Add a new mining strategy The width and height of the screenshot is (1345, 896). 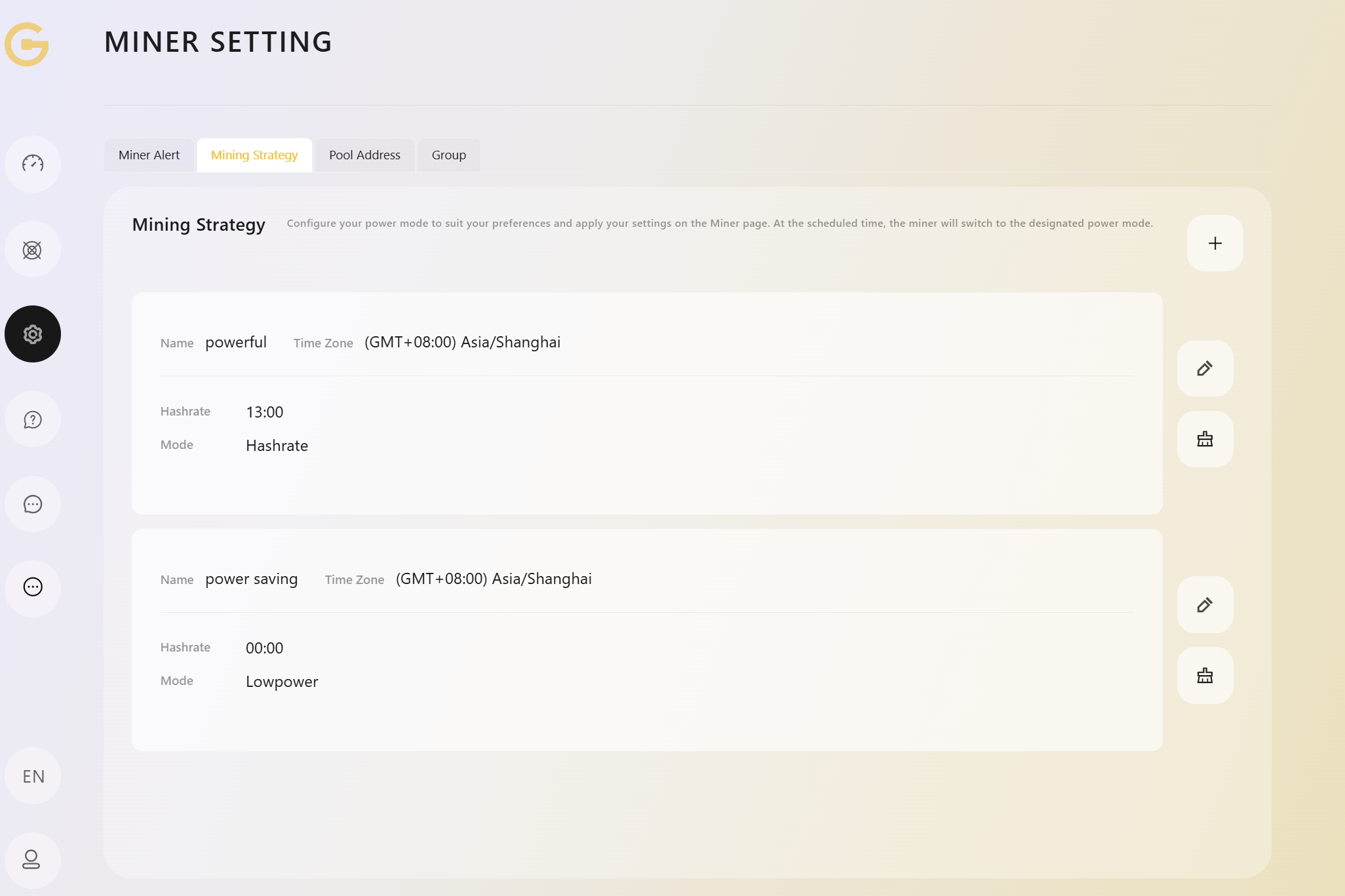tap(1215, 243)
